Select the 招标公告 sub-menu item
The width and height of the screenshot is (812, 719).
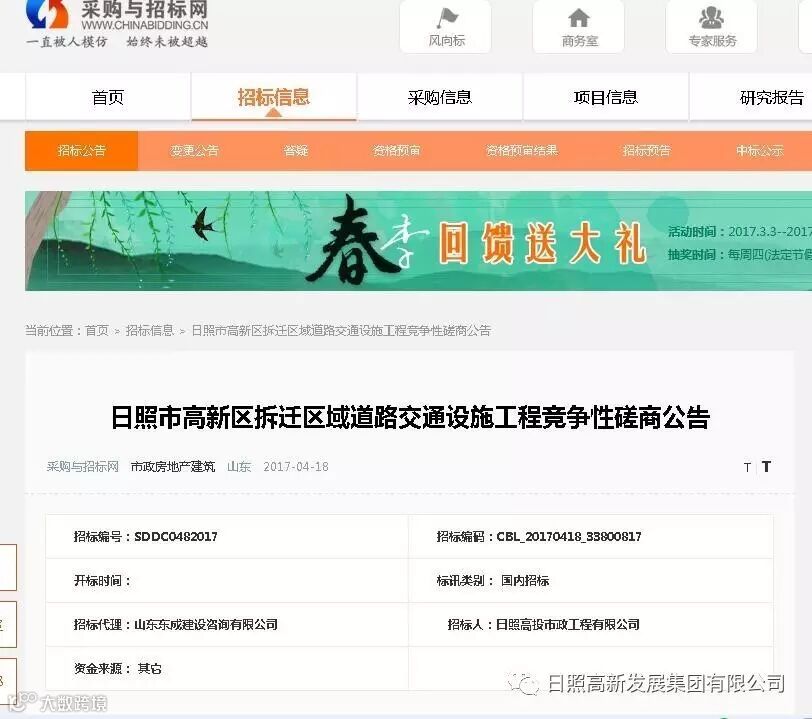point(81,151)
